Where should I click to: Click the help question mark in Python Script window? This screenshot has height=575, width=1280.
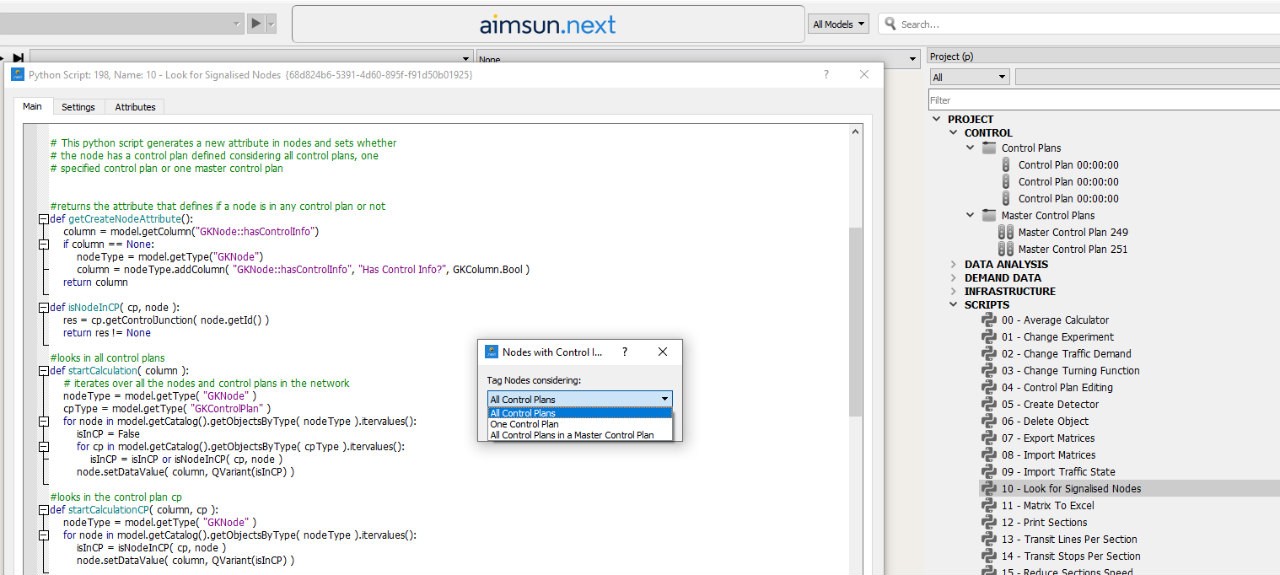tap(825, 74)
